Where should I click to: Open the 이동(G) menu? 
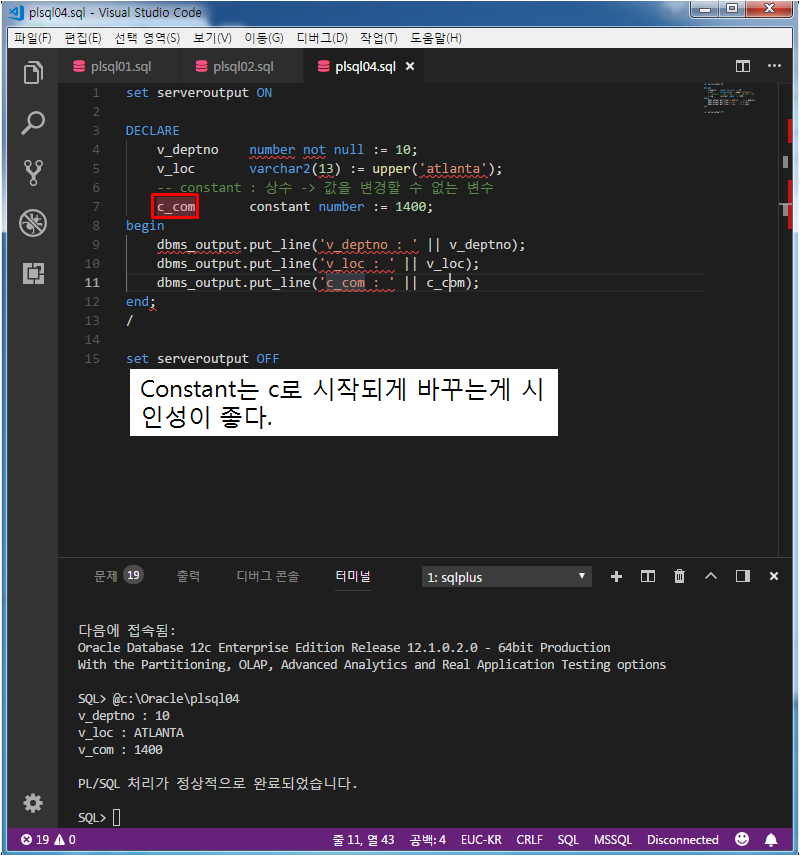[x=264, y=38]
